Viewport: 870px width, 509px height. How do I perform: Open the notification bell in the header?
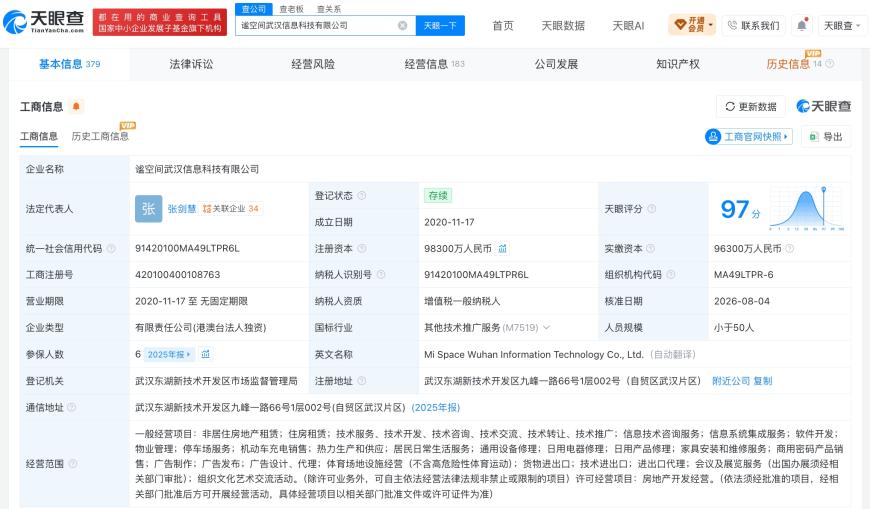click(x=802, y=25)
